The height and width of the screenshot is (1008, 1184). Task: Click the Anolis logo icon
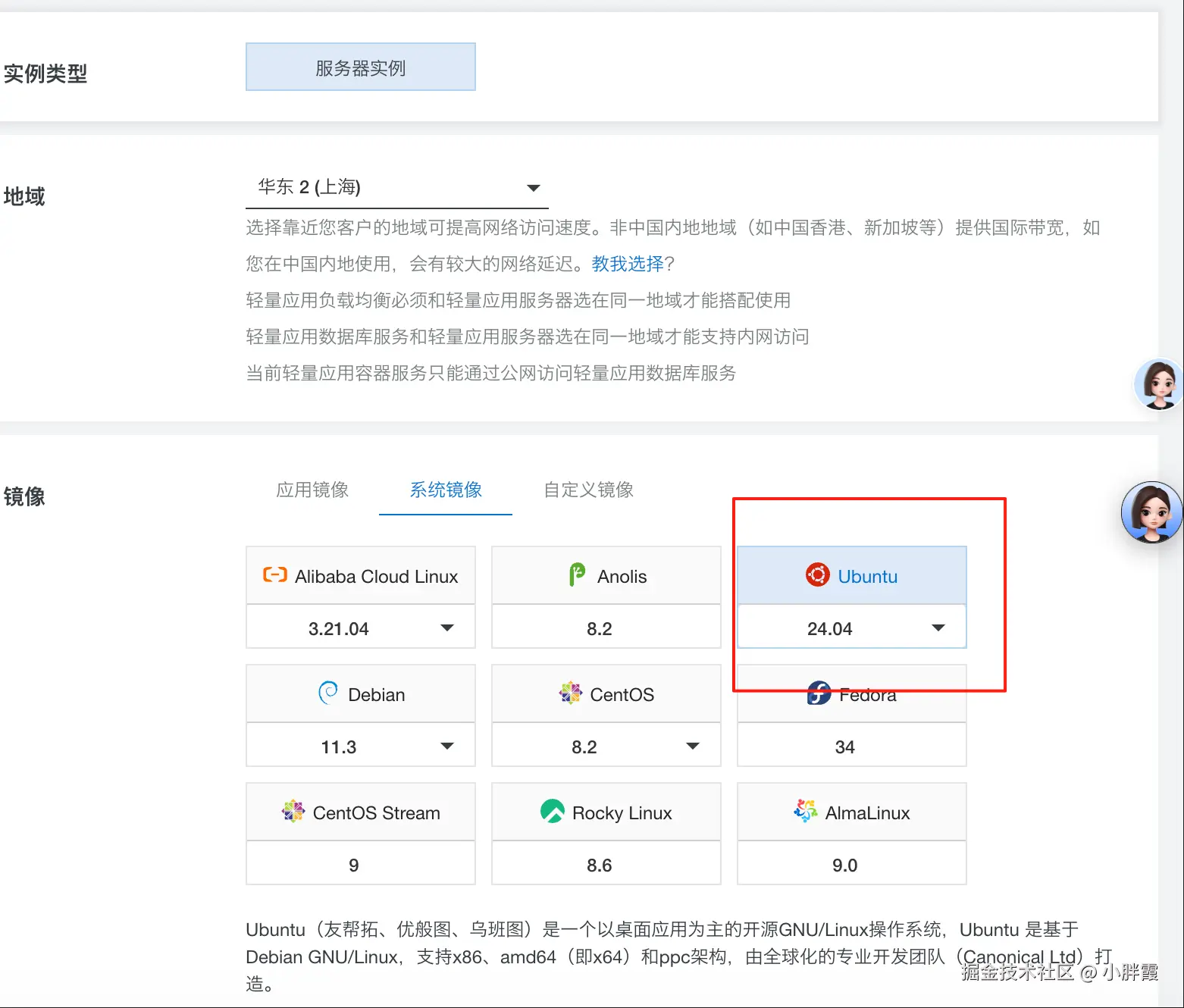point(577,574)
